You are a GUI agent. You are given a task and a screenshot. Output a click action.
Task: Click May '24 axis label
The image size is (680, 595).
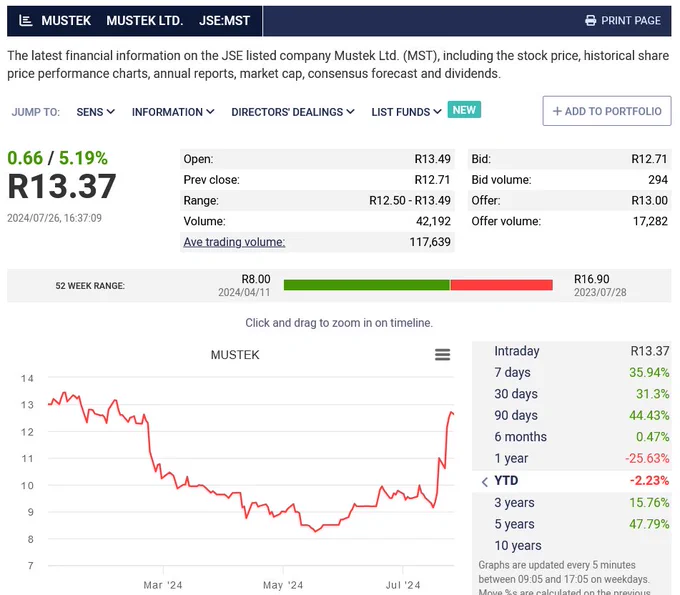[x=283, y=585]
